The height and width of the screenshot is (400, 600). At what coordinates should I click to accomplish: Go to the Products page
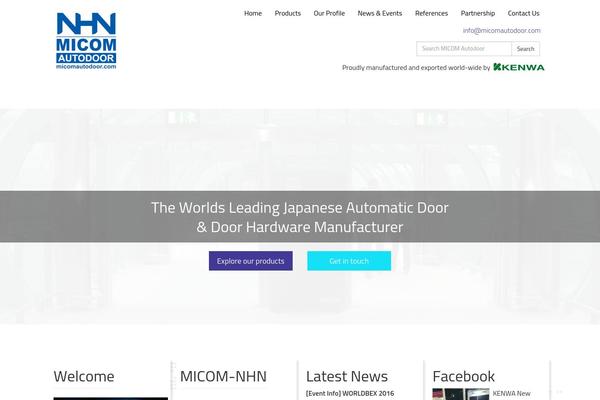pyautogui.click(x=287, y=13)
